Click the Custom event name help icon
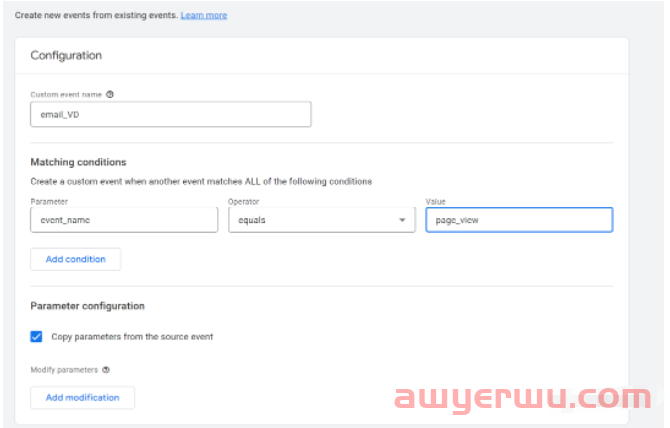 click(110, 94)
